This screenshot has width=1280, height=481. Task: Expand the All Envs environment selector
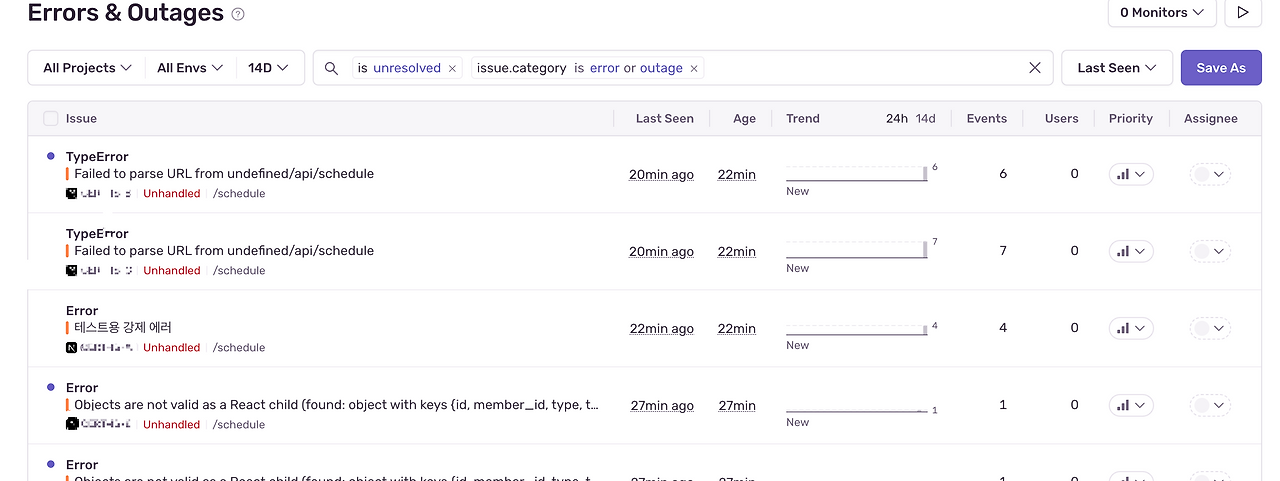pyautogui.click(x=189, y=68)
